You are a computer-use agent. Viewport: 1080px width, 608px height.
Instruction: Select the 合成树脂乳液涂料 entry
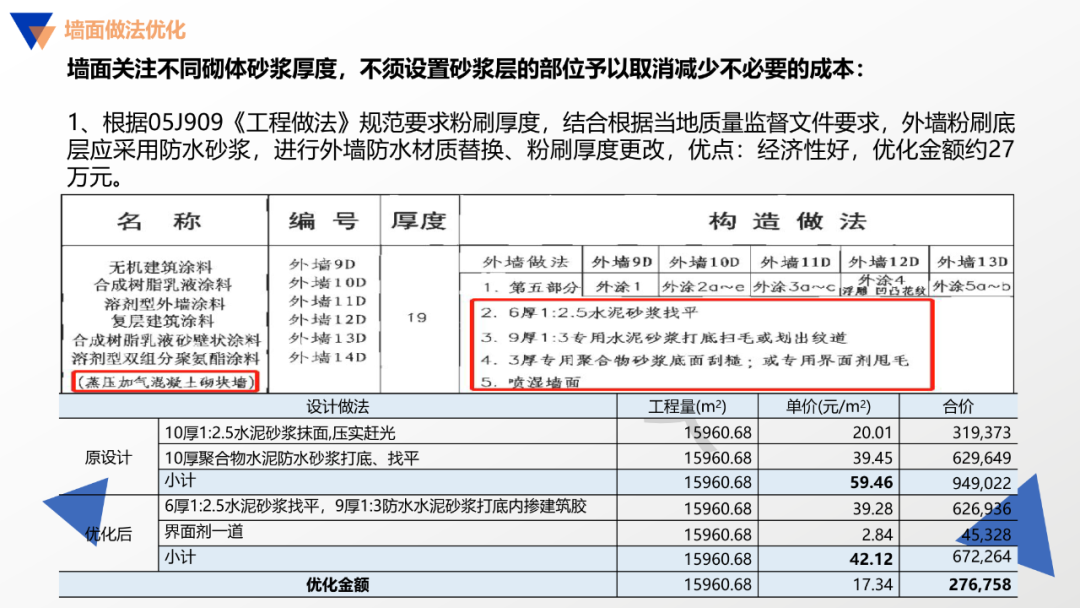(163, 284)
